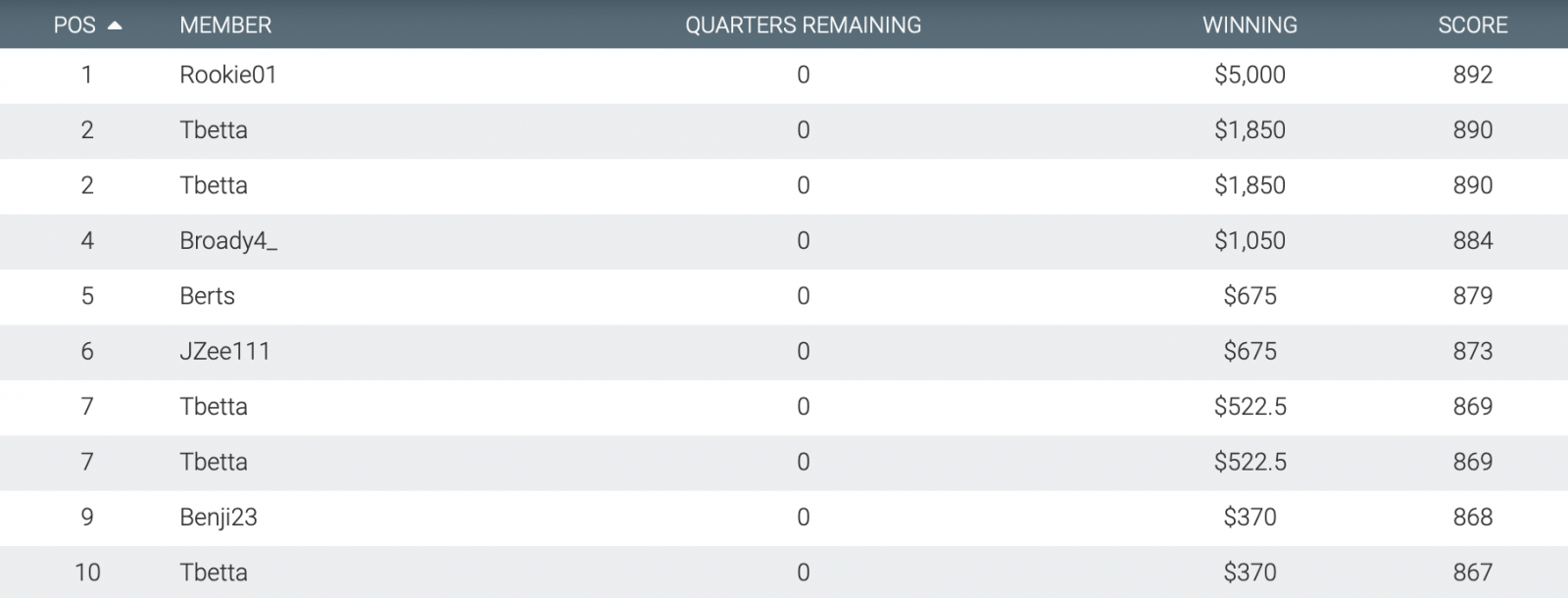Click the score 892 cell

(x=1472, y=75)
